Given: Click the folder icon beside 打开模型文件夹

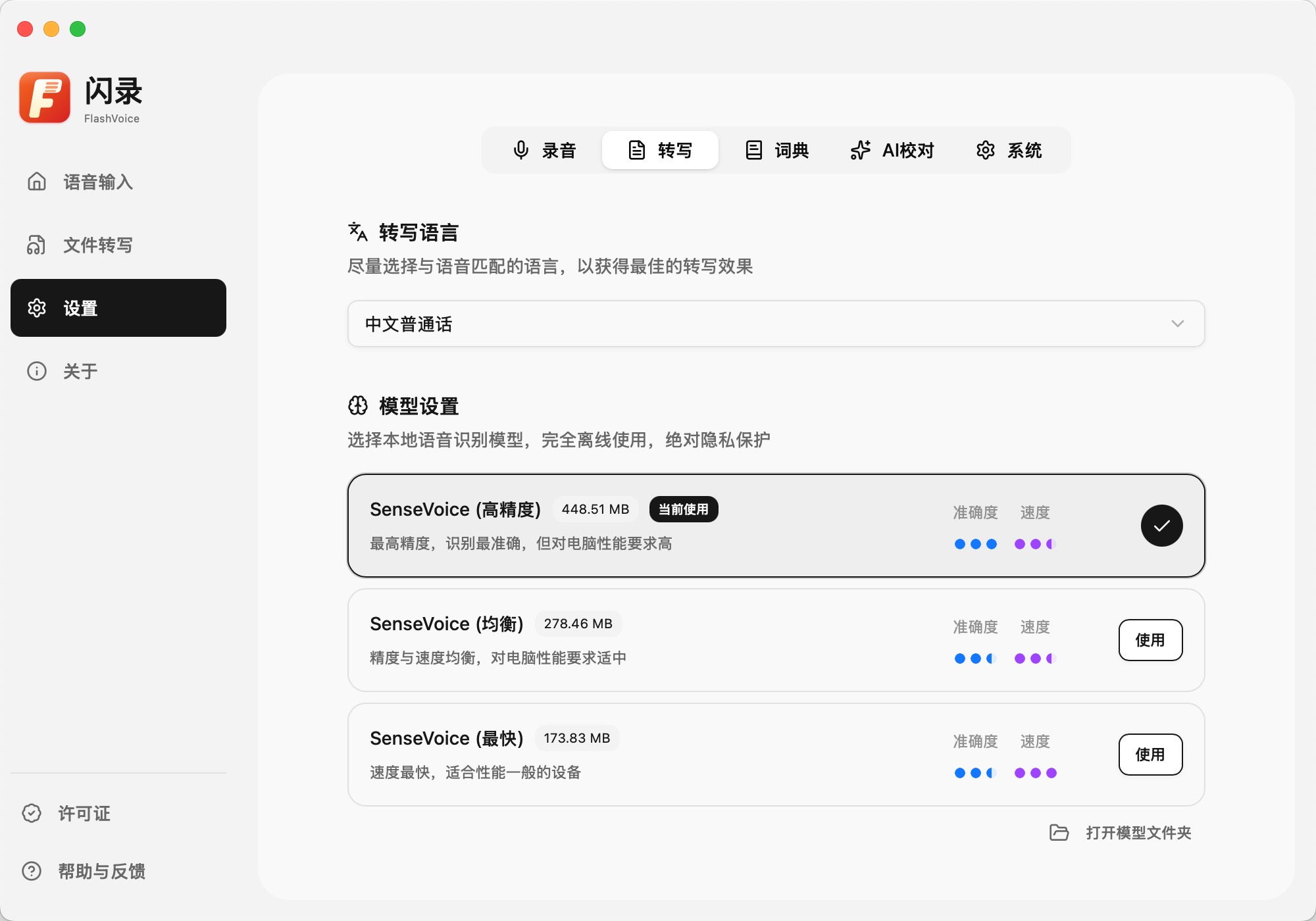Looking at the screenshot, I should click(1059, 832).
